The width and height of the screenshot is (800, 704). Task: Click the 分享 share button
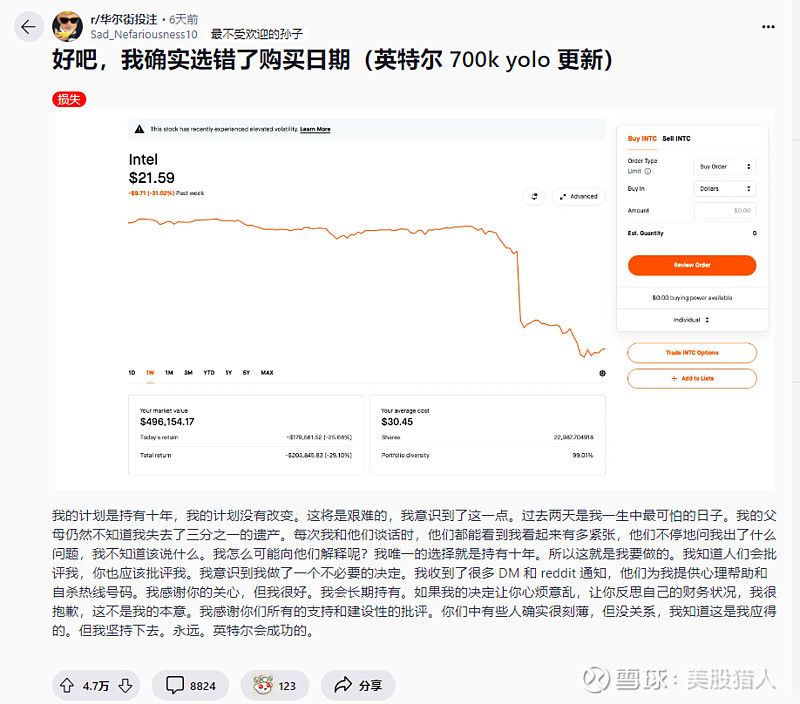[358, 686]
